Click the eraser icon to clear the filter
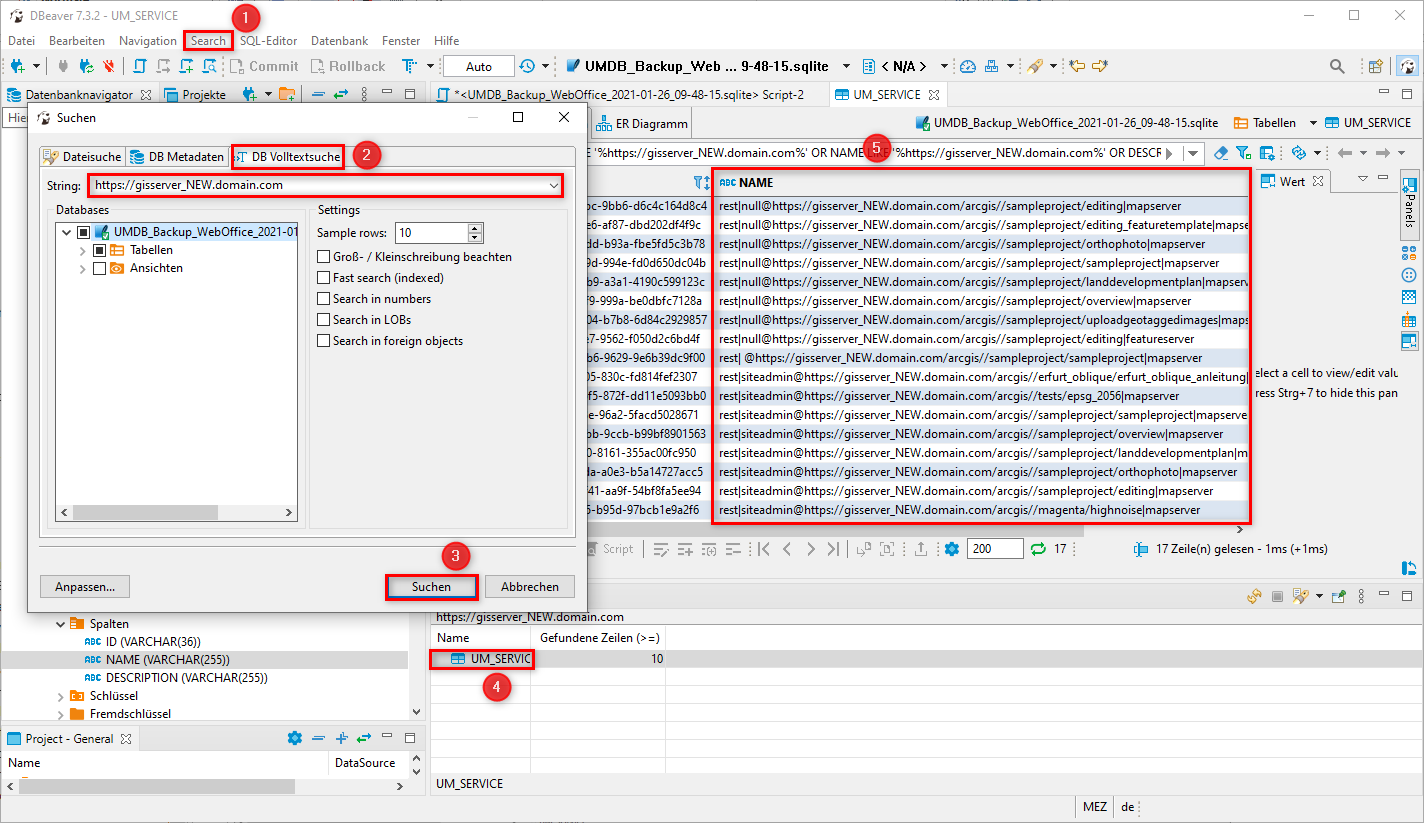The height and width of the screenshot is (823, 1424). click(x=1221, y=153)
